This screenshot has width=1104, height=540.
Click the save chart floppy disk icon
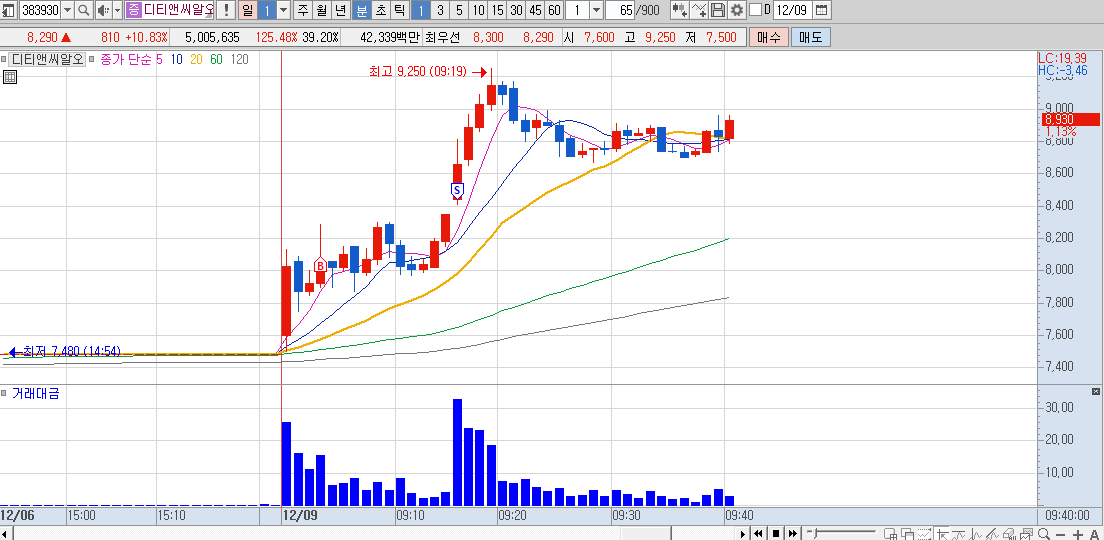coord(717,10)
